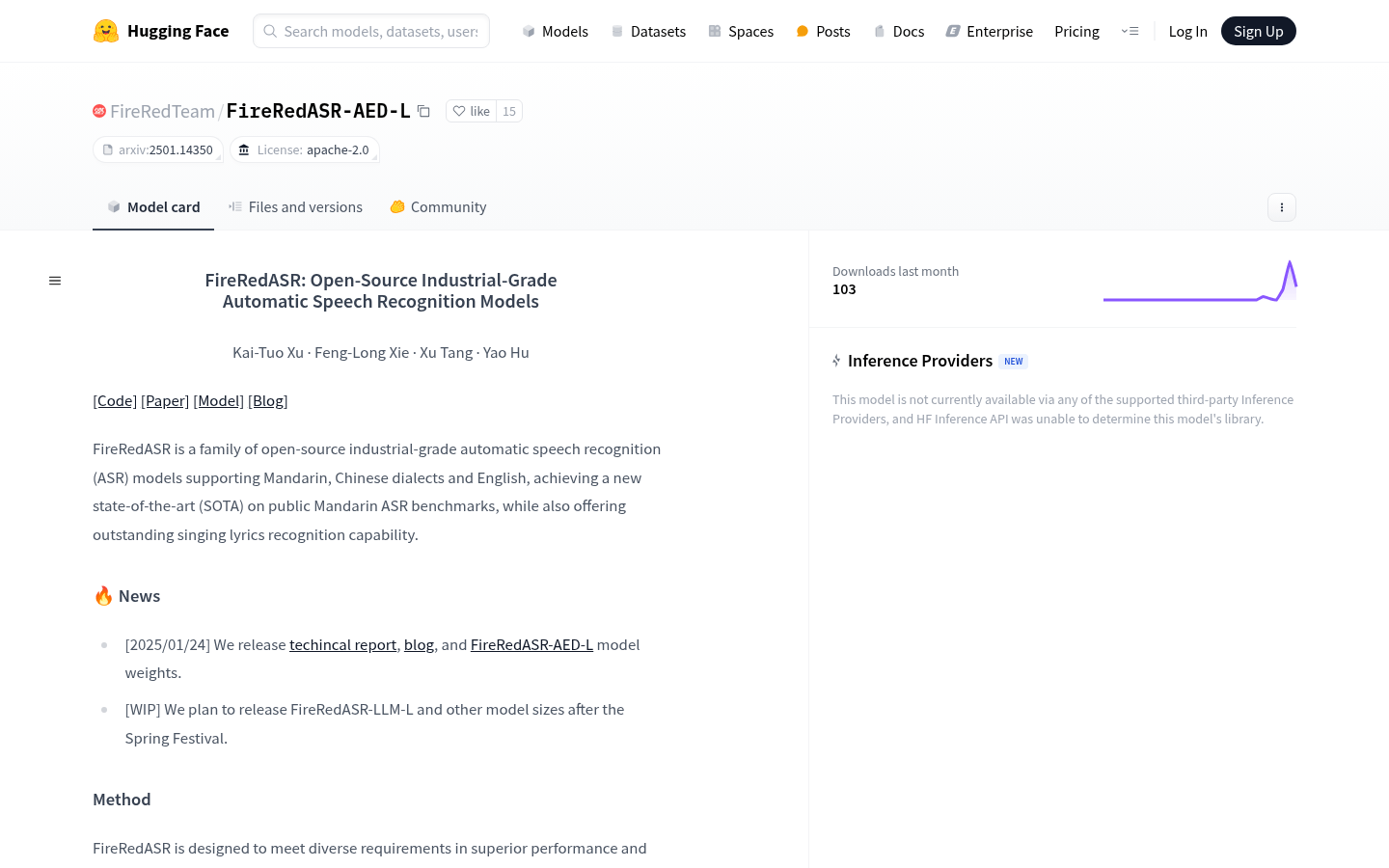Click the Community tab emoji icon
1389x868 pixels.
tap(396, 206)
